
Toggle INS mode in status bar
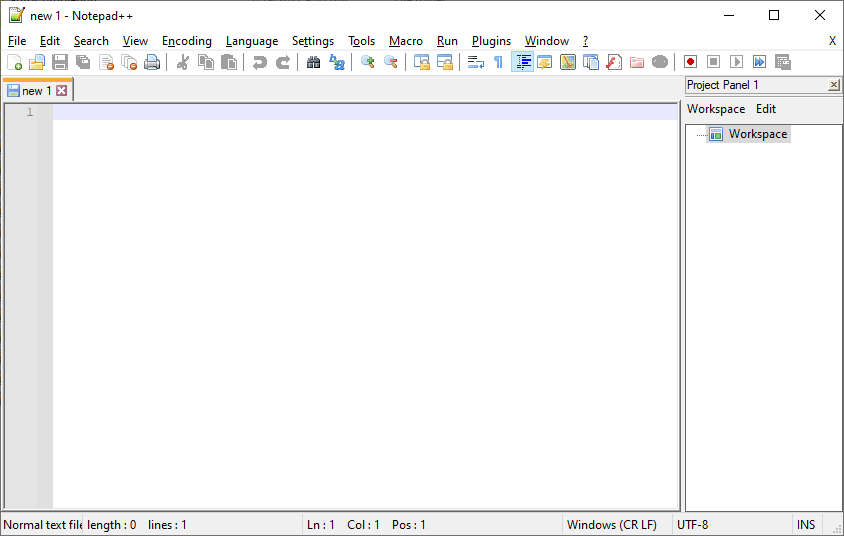click(806, 525)
